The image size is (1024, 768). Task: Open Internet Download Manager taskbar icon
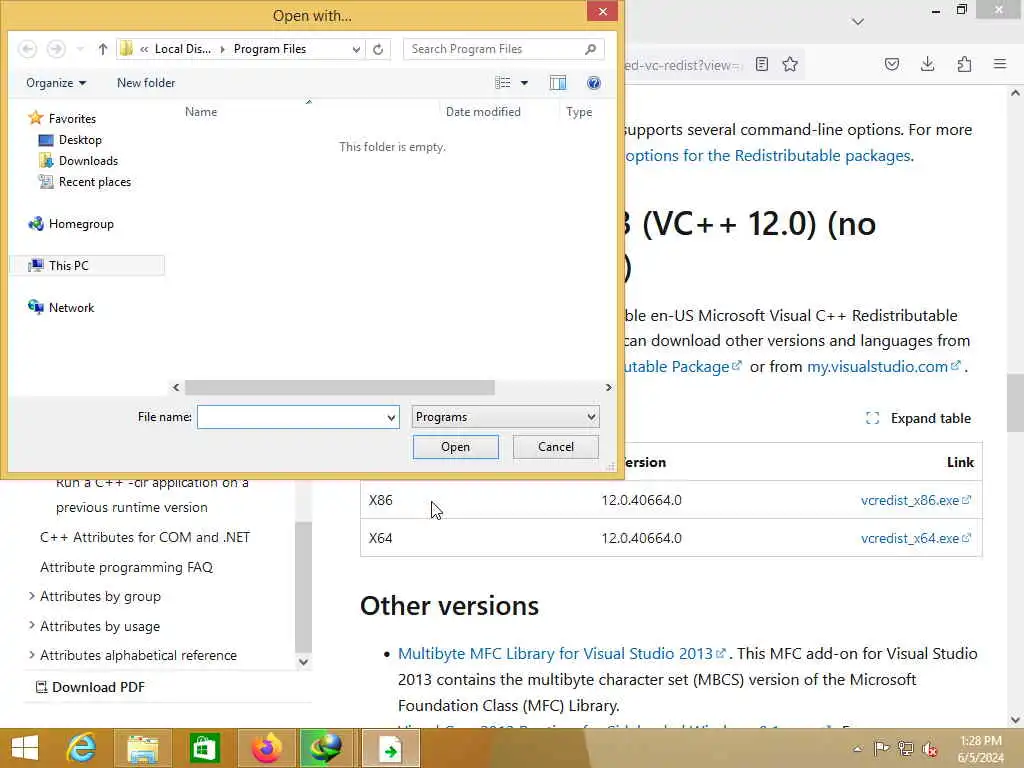(325, 748)
